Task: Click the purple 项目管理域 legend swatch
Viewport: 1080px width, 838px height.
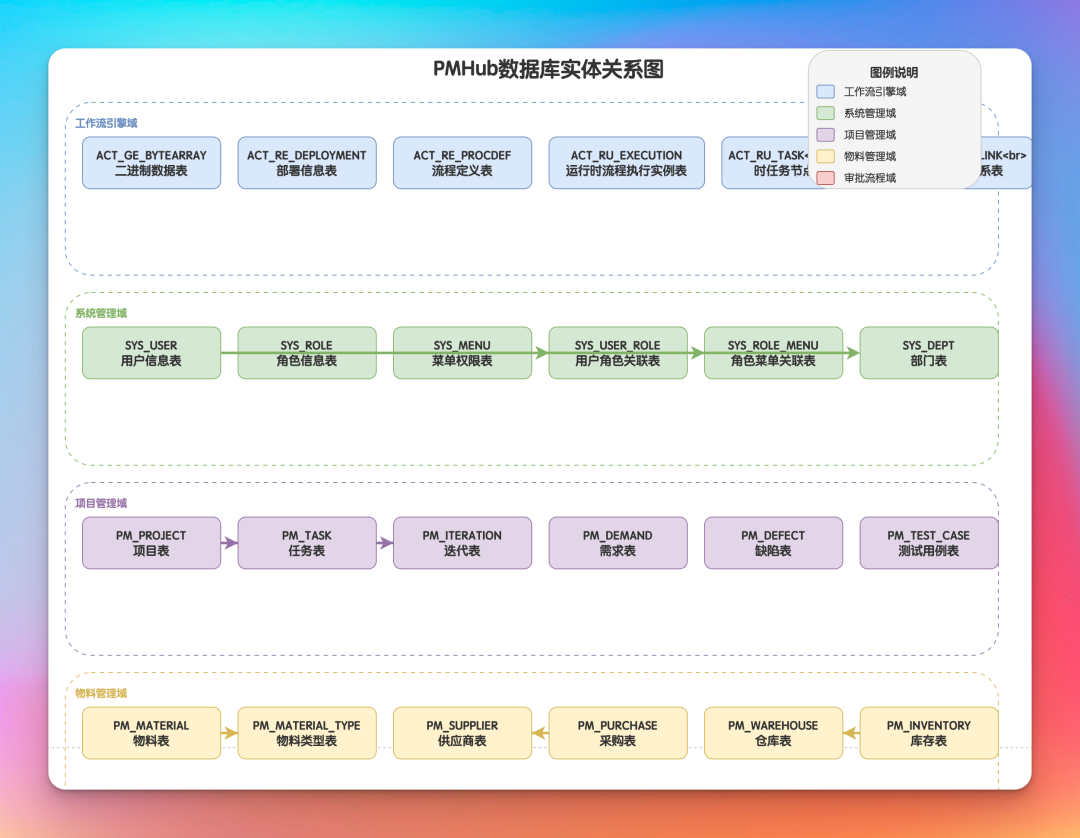Action: coord(825,134)
